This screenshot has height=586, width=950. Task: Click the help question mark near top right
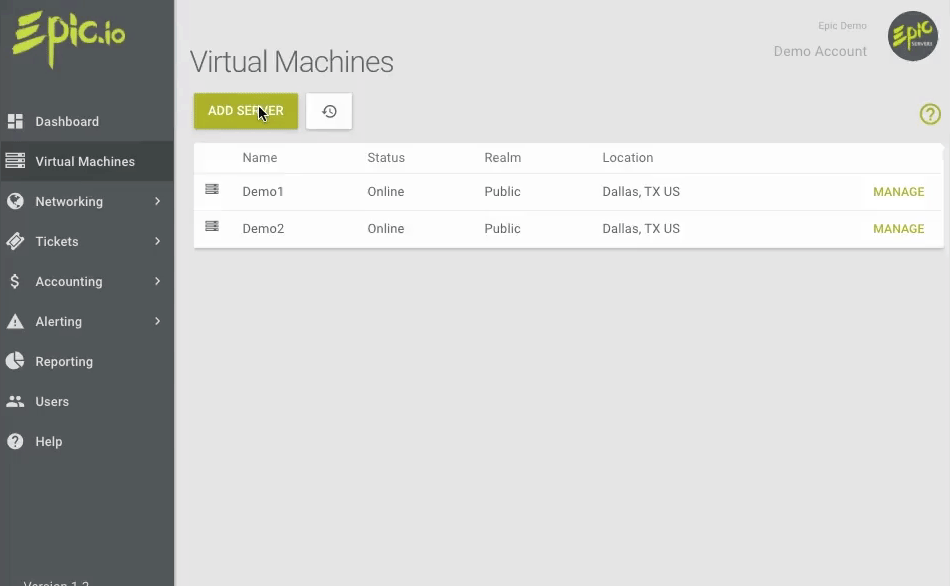click(930, 114)
